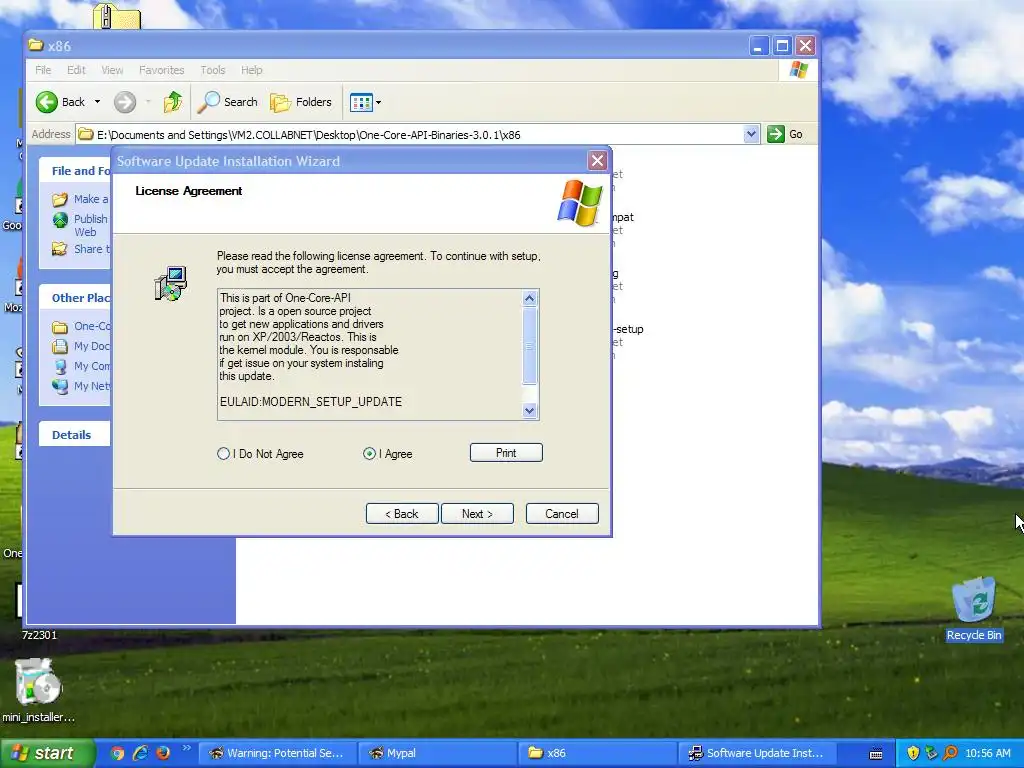
Task: Click the File and Folder Tasks header
Action: [x=74, y=170]
